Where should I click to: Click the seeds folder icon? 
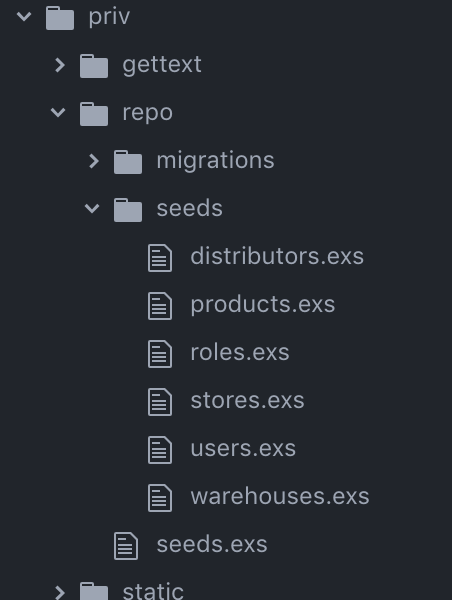pos(128,210)
